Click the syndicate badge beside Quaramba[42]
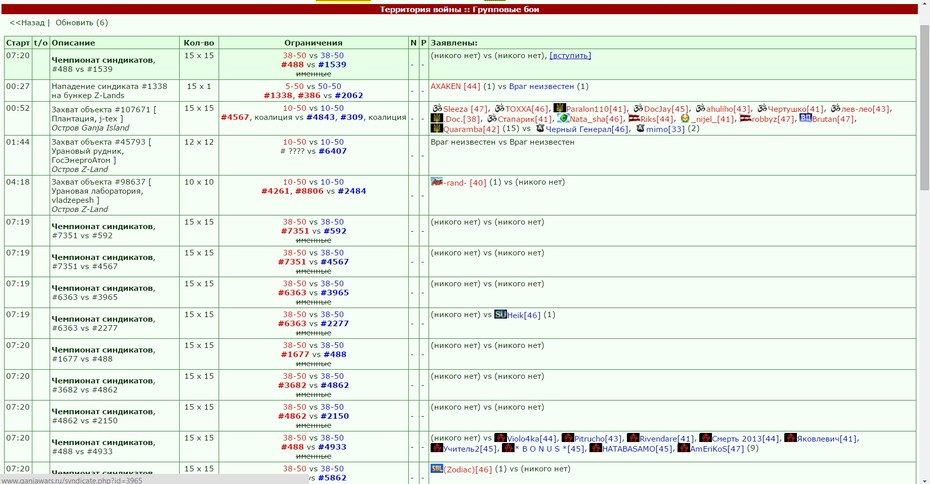 [437, 129]
